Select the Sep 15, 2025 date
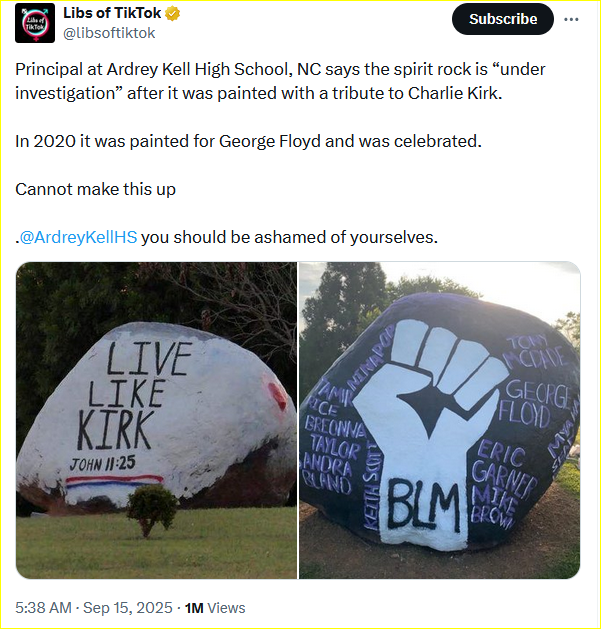This screenshot has width=601, height=629. pos(128,608)
